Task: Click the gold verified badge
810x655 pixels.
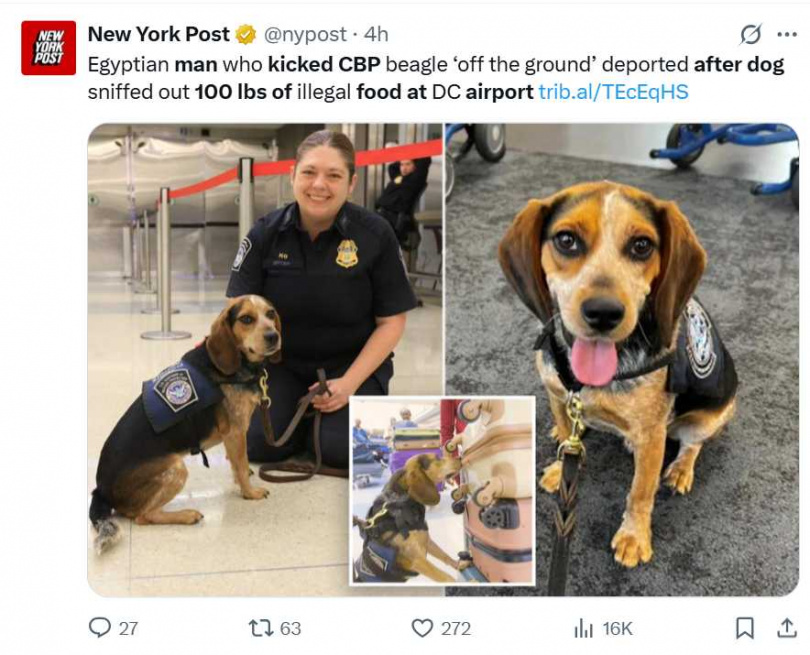Action: point(246,35)
